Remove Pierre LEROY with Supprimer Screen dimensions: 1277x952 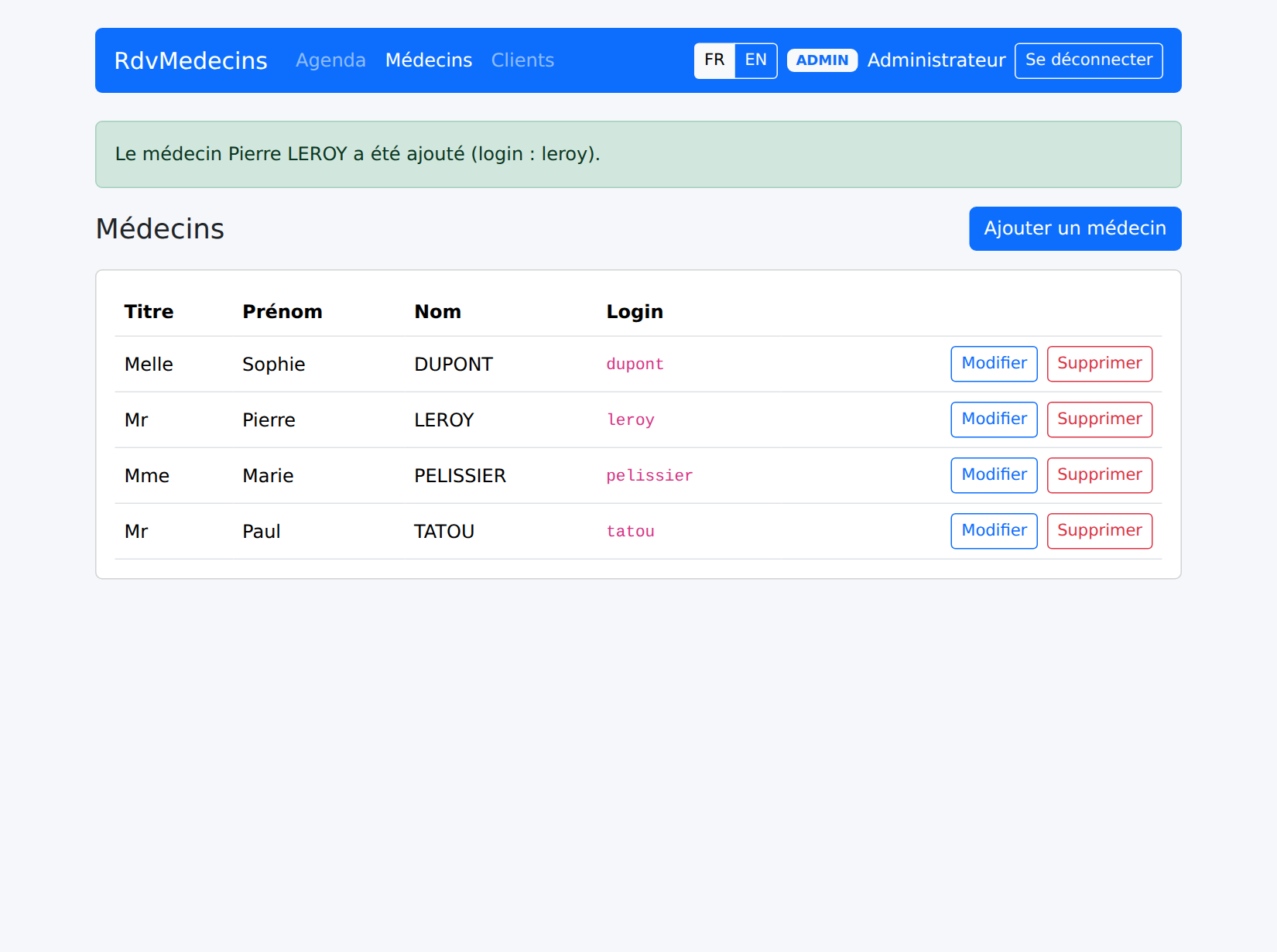1100,419
